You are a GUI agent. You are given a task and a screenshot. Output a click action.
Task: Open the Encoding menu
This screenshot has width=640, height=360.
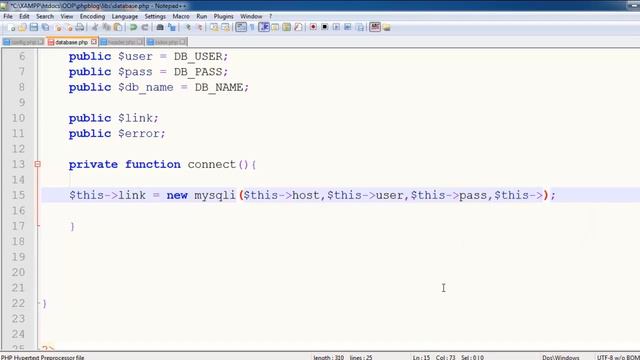pos(92,16)
